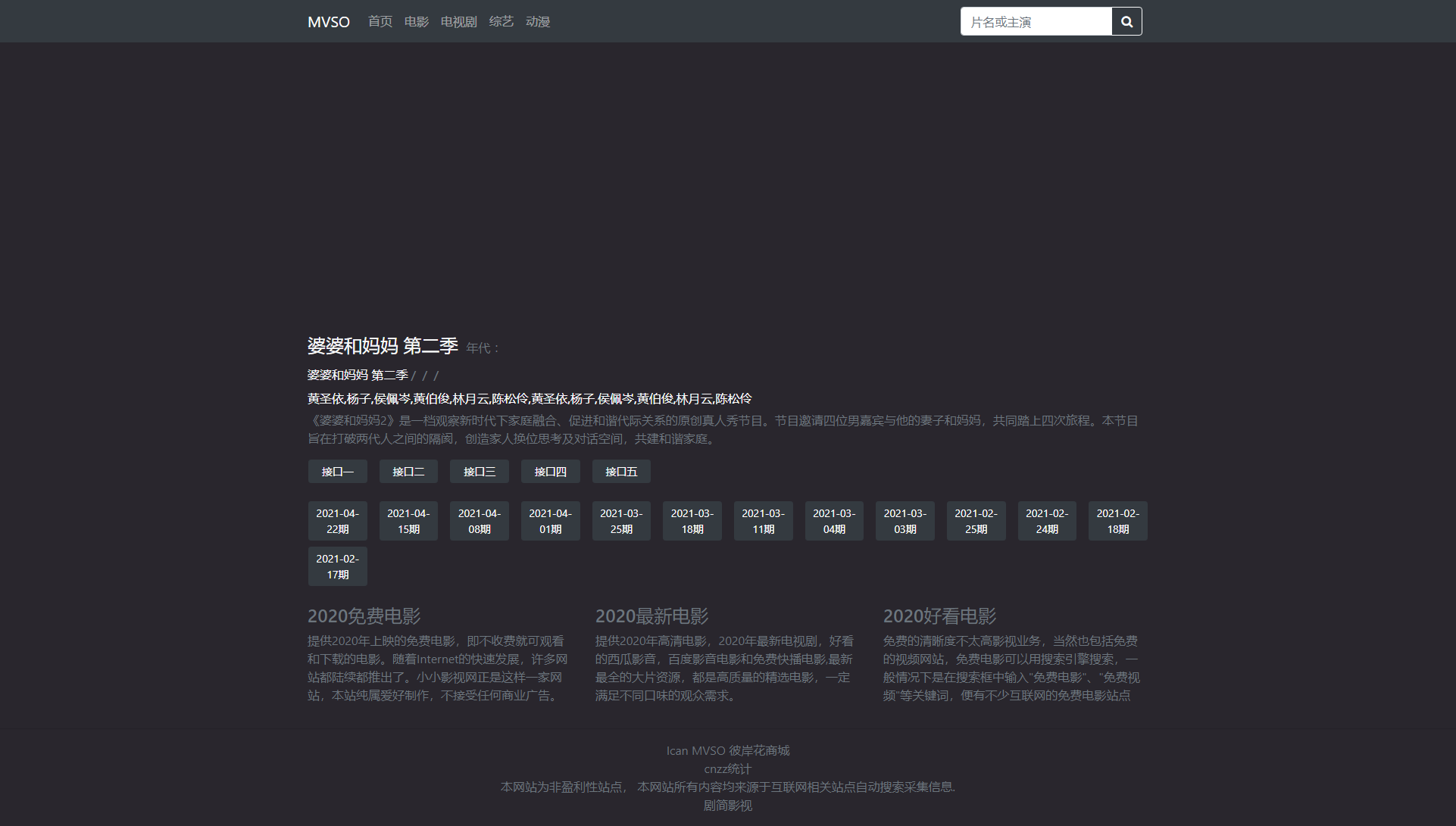The image size is (1456, 826).
Task: Click the 2020免费电影 heading
Action: (x=364, y=616)
